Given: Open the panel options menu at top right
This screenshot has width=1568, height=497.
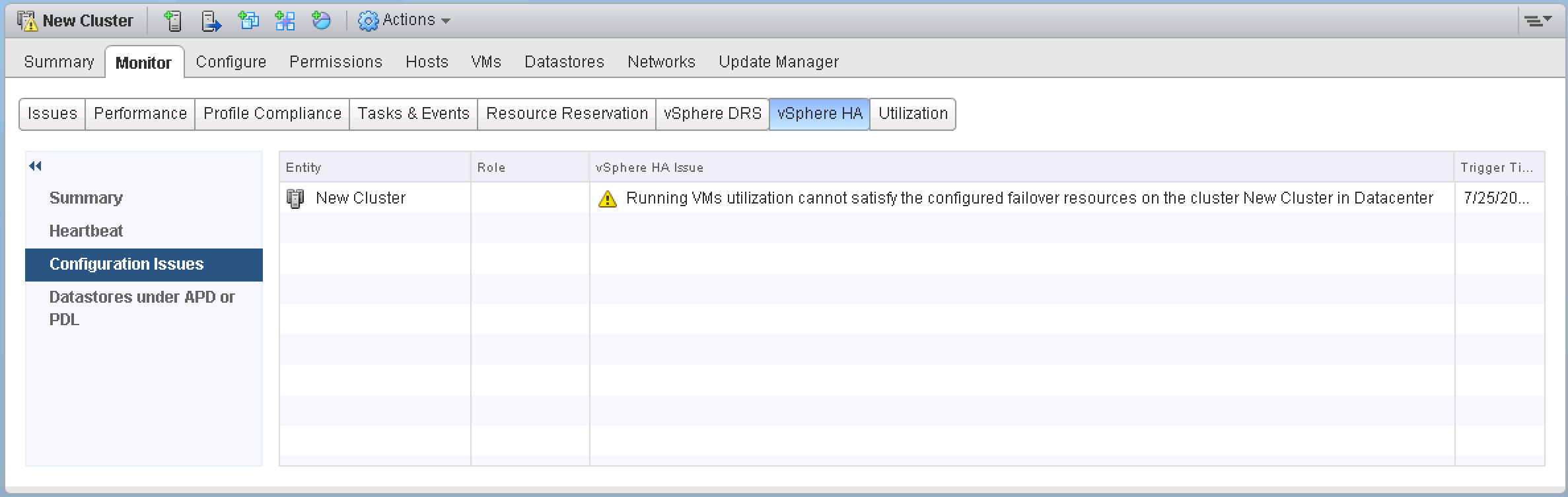Looking at the screenshot, I should tap(1538, 20).
